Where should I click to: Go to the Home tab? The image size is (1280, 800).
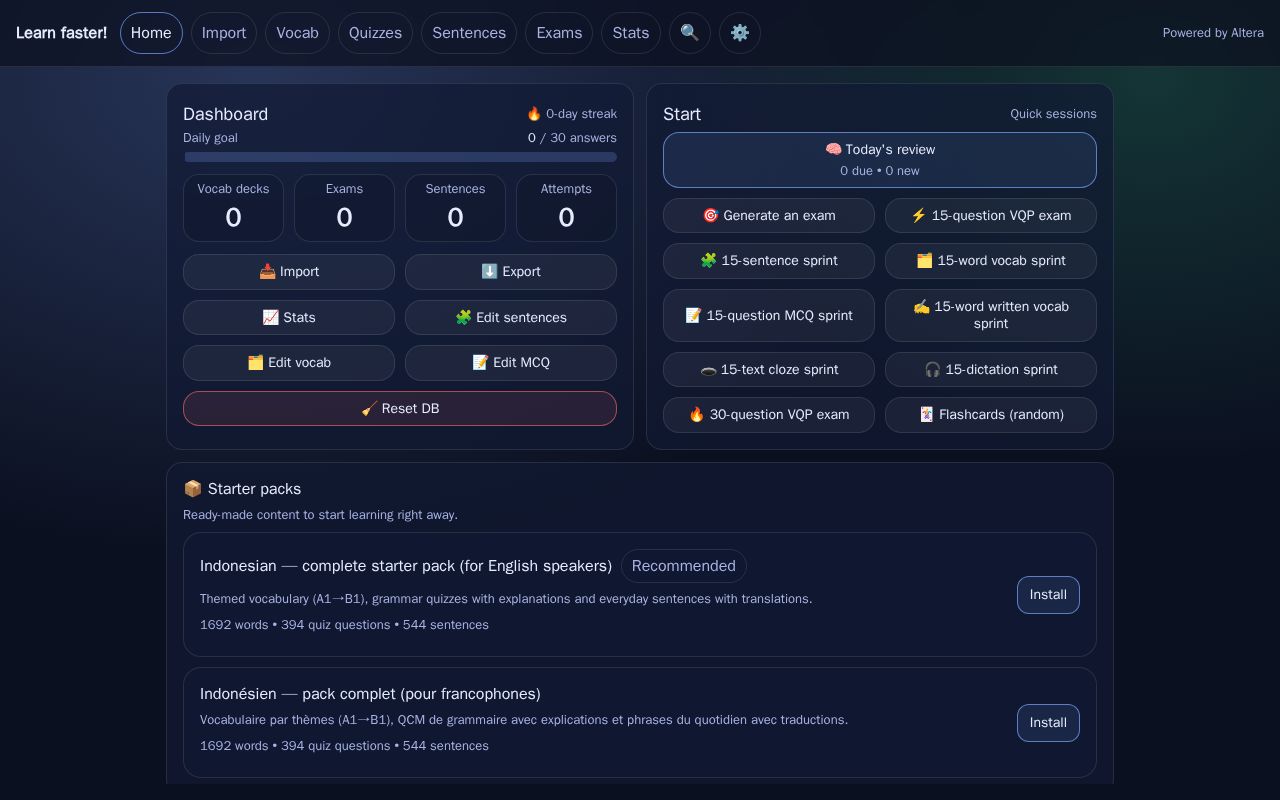click(x=151, y=33)
